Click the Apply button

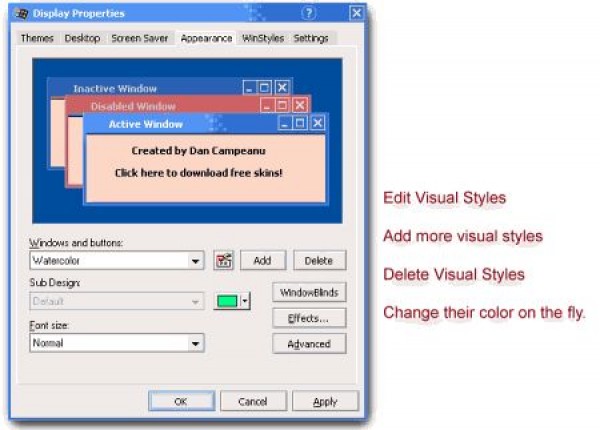point(325,401)
